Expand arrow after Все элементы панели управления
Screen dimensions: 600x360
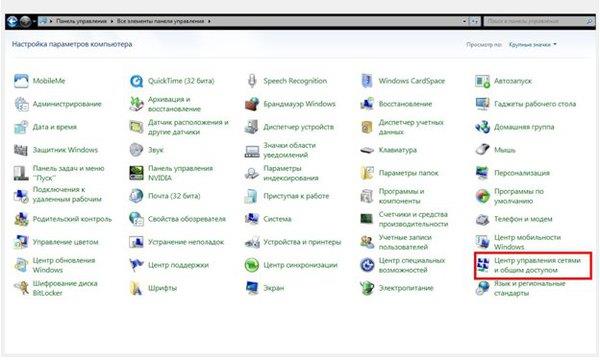tap(209, 21)
